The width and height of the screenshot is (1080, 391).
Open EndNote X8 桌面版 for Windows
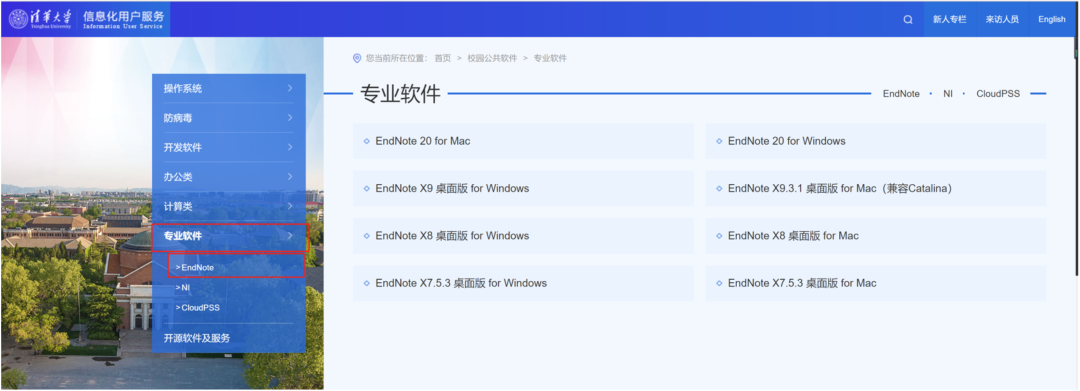click(x=523, y=235)
